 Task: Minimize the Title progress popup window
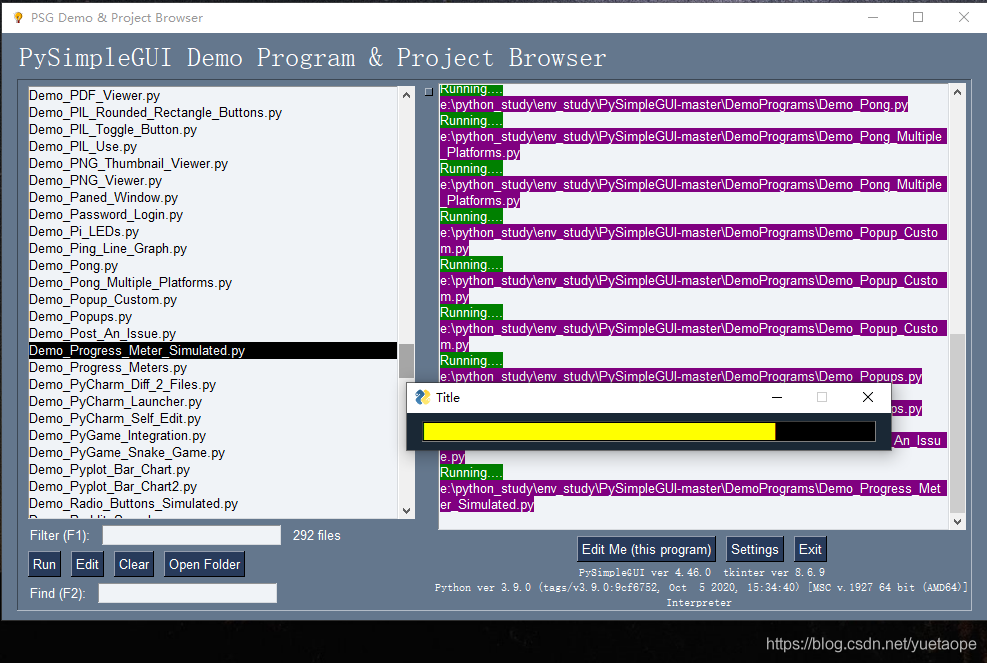777,397
